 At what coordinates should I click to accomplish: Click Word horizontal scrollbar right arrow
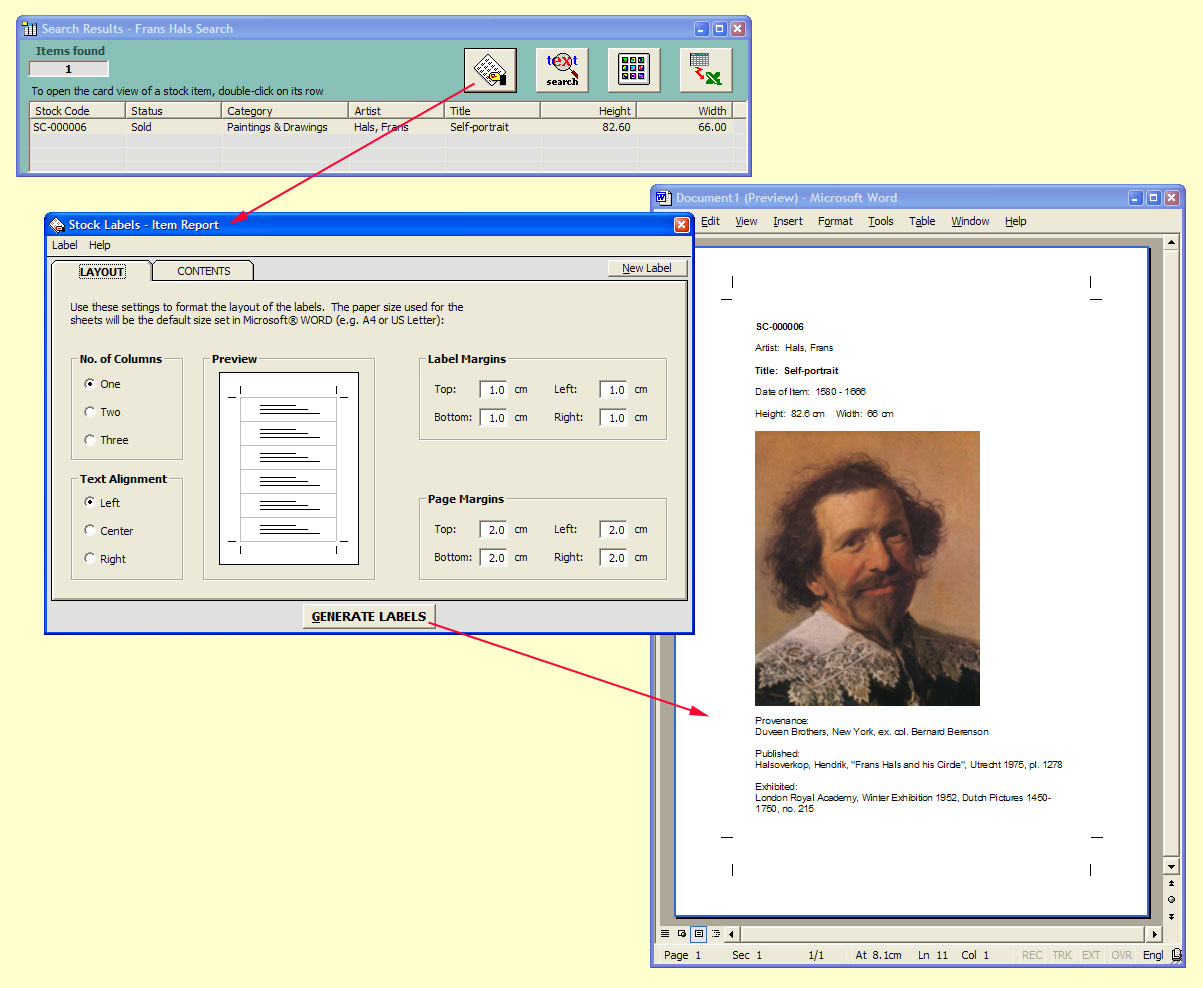click(x=1155, y=934)
